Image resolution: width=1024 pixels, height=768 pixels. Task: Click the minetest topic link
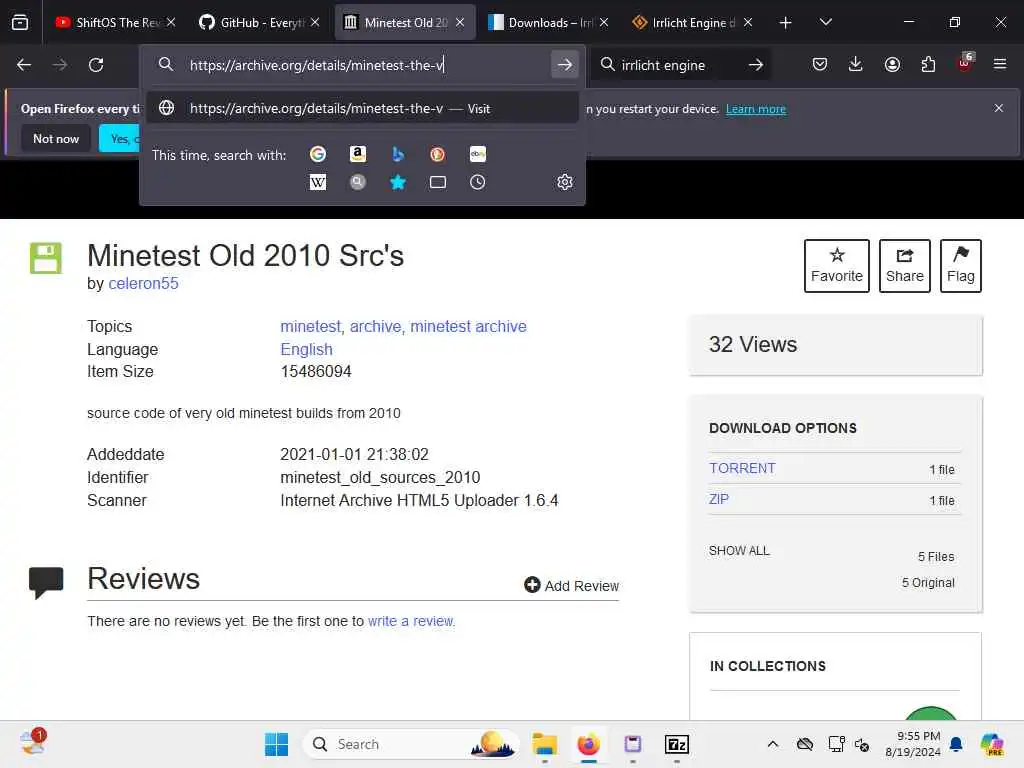(310, 327)
